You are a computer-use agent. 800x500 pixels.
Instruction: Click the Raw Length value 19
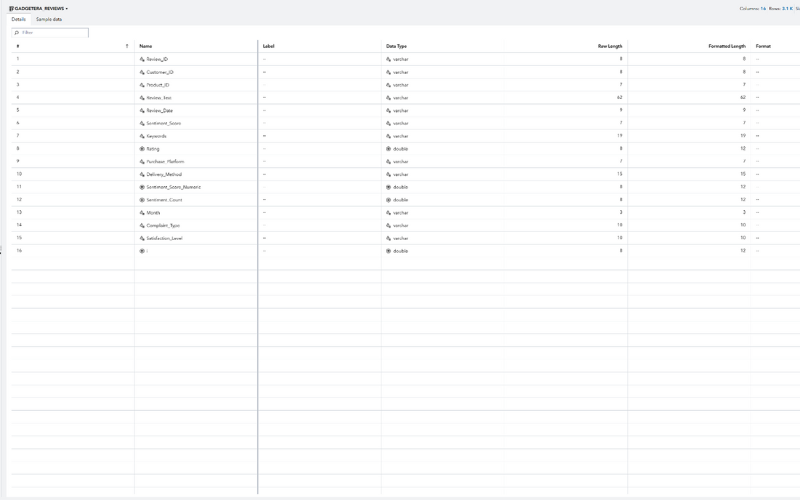[620, 135]
